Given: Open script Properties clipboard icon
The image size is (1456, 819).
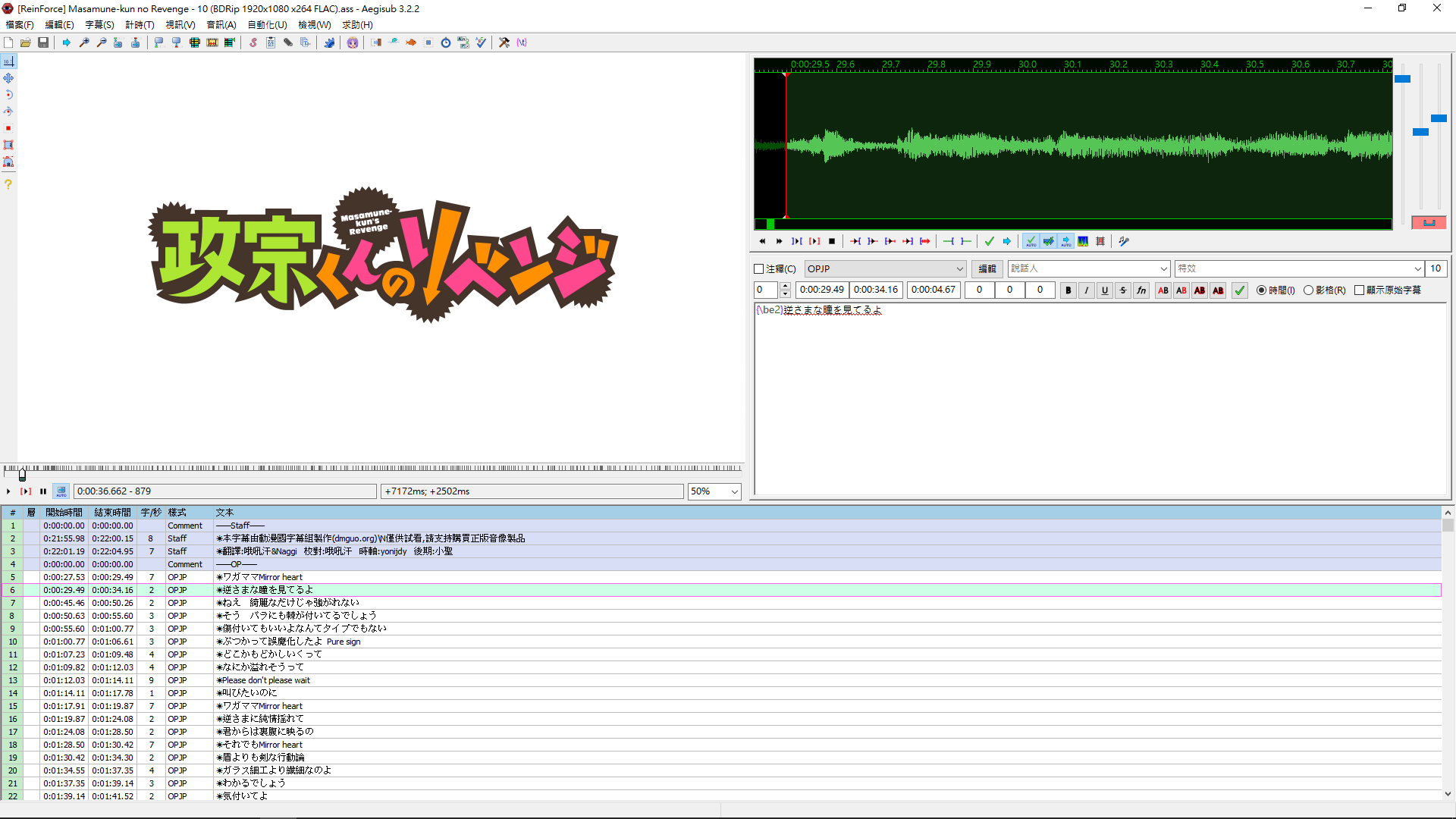Looking at the screenshot, I should (271, 42).
